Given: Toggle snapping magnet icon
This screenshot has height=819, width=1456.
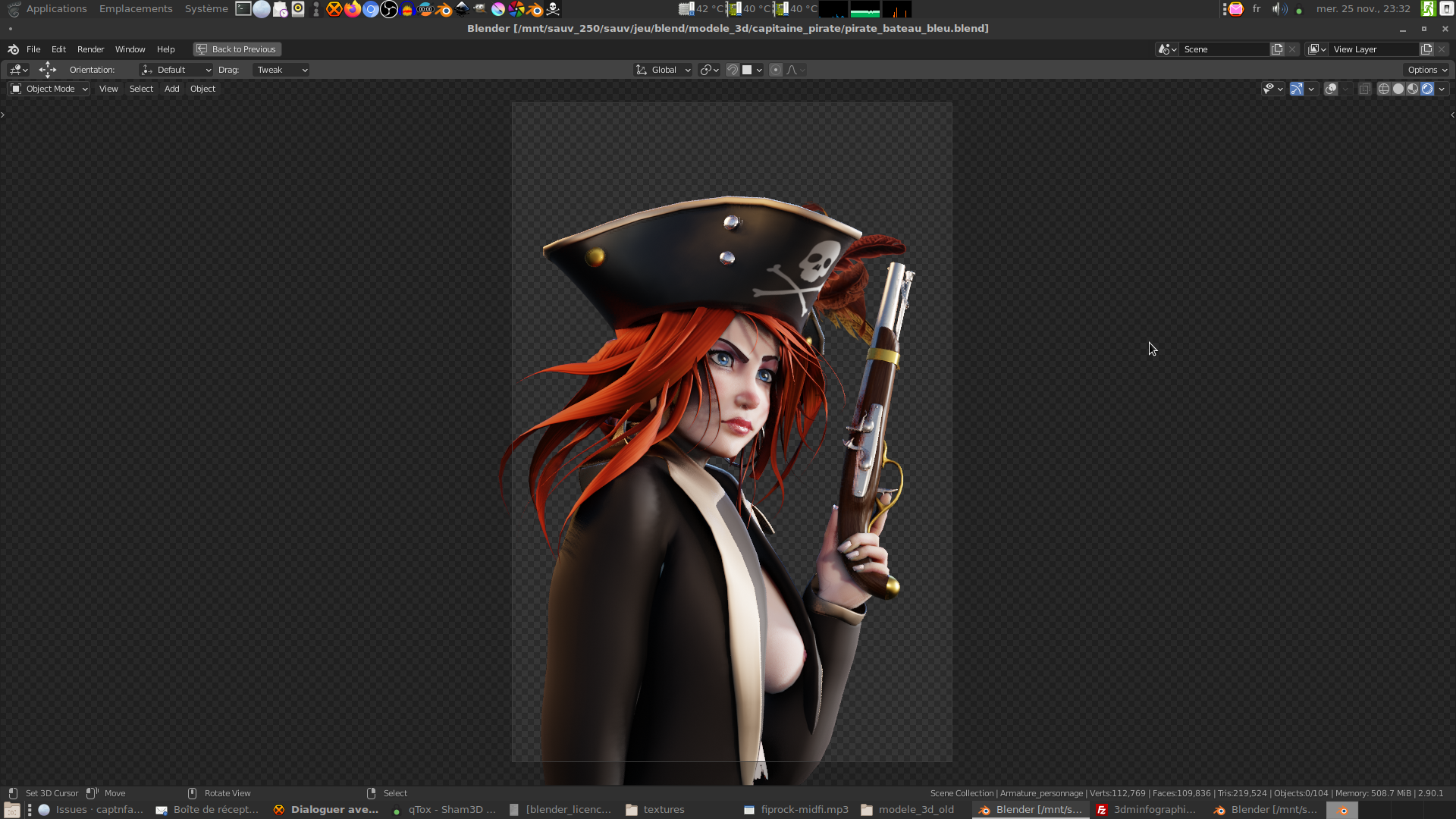Looking at the screenshot, I should coord(733,70).
